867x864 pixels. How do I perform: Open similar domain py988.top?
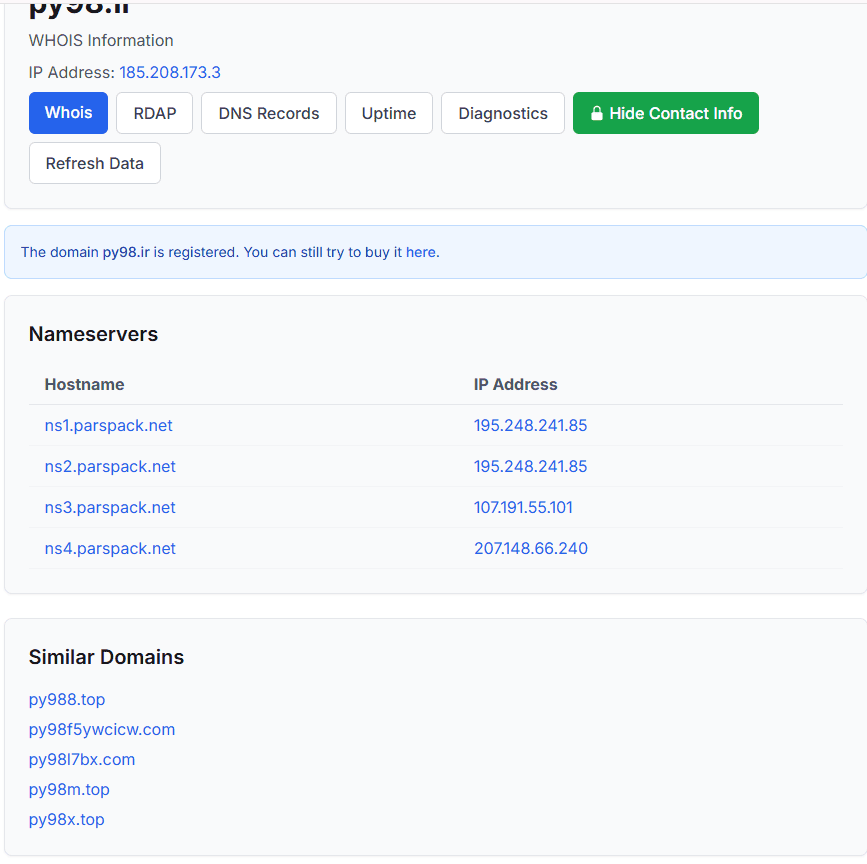[67, 699]
